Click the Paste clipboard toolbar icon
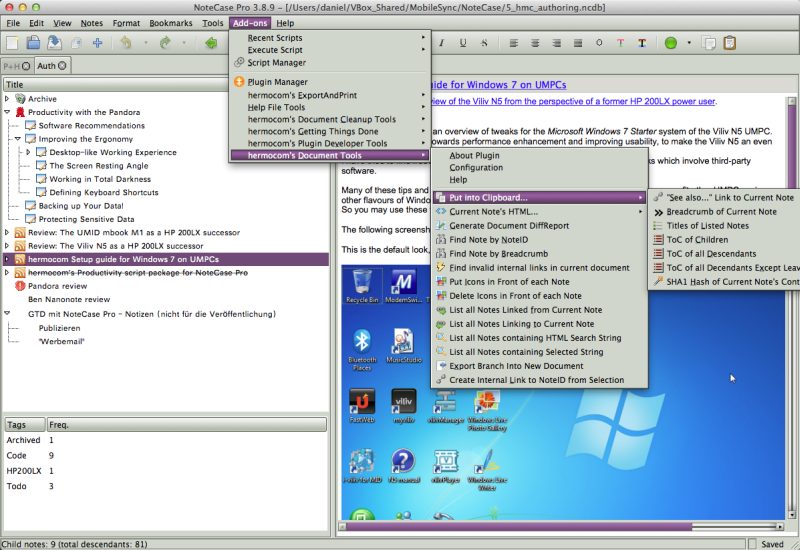 tap(730, 43)
